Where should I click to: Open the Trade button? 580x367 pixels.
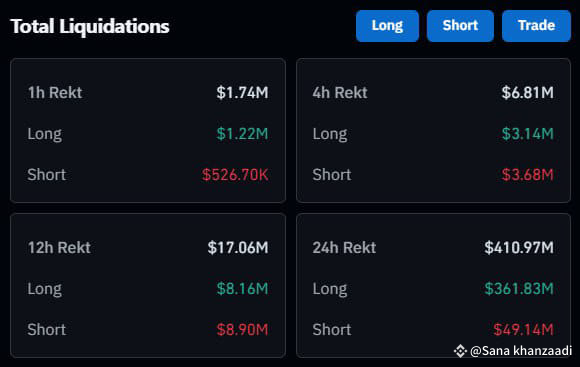[x=536, y=26]
